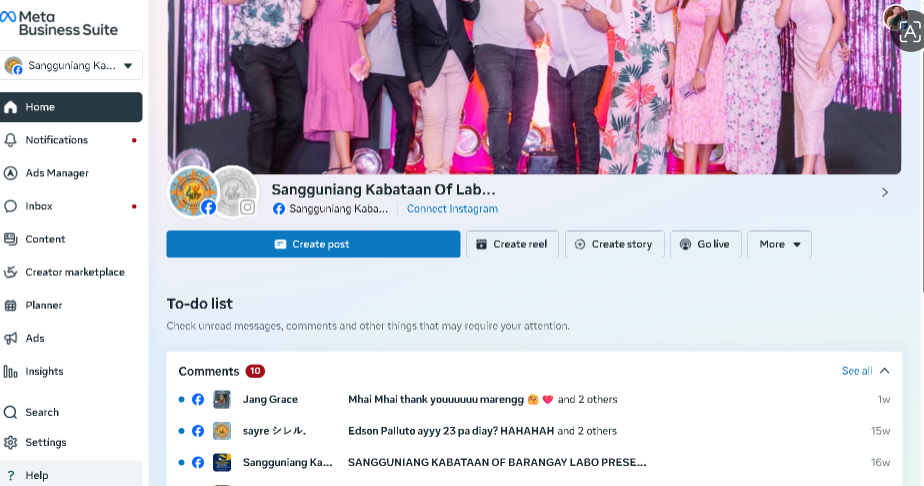924x486 pixels.
Task: Click the Meta Business Suite logo
Action: click(x=59, y=24)
